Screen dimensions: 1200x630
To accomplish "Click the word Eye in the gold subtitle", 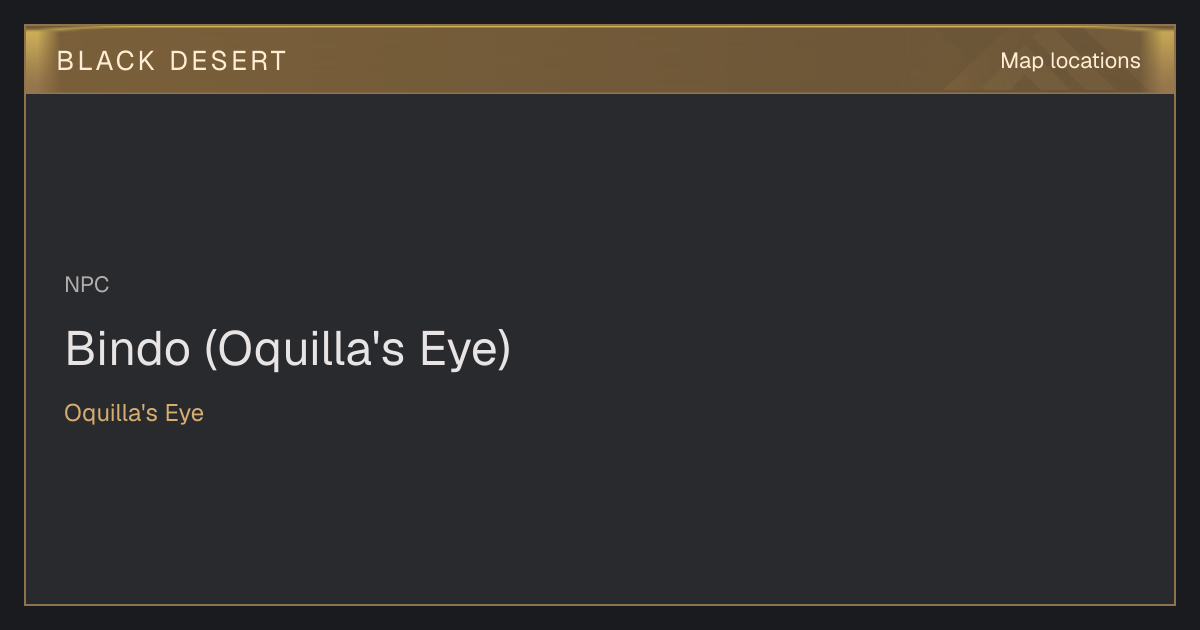I will [185, 413].
